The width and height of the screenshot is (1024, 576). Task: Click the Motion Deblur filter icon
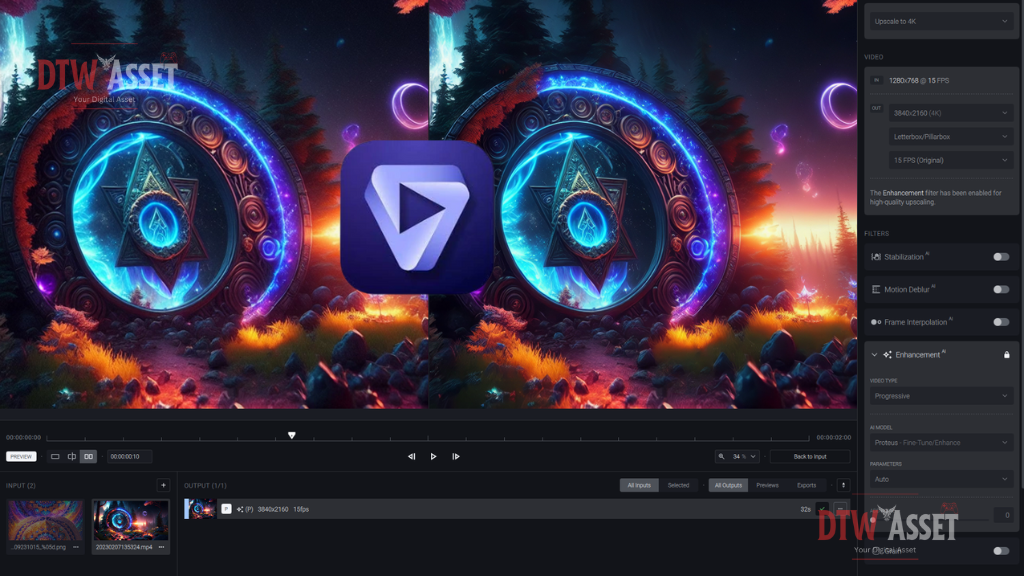tap(876, 289)
